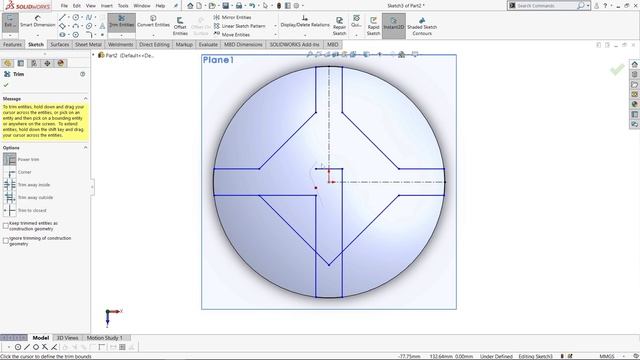
Task: Expand the Part2 tree node
Action: point(93,55)
